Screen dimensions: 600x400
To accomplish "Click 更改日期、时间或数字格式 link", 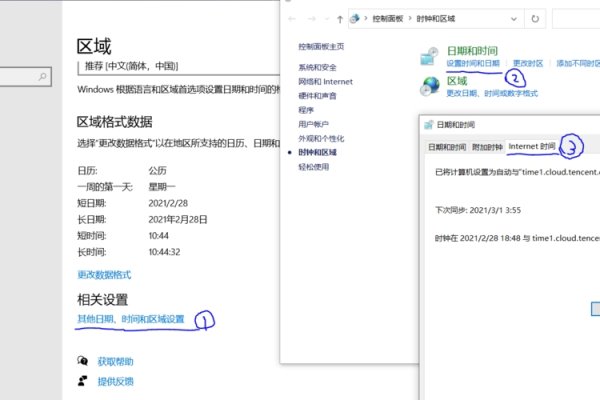I will coord(492,93).
